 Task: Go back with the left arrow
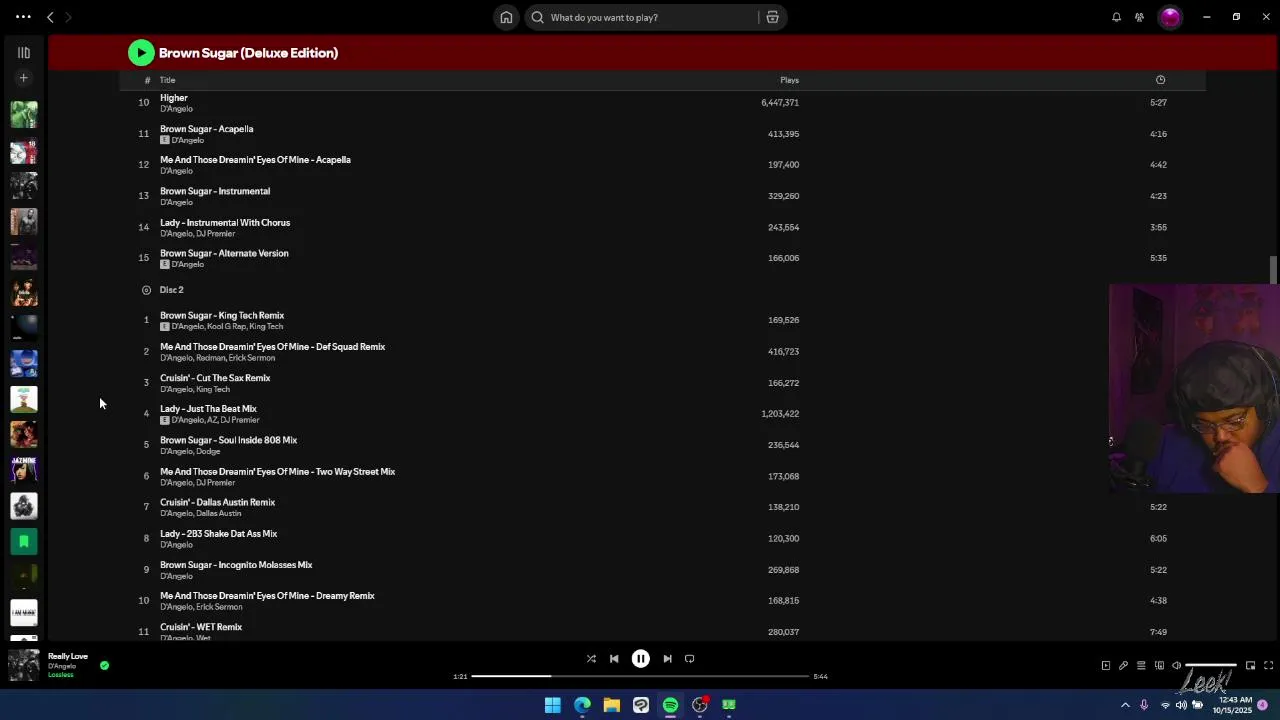click(50, 17)
